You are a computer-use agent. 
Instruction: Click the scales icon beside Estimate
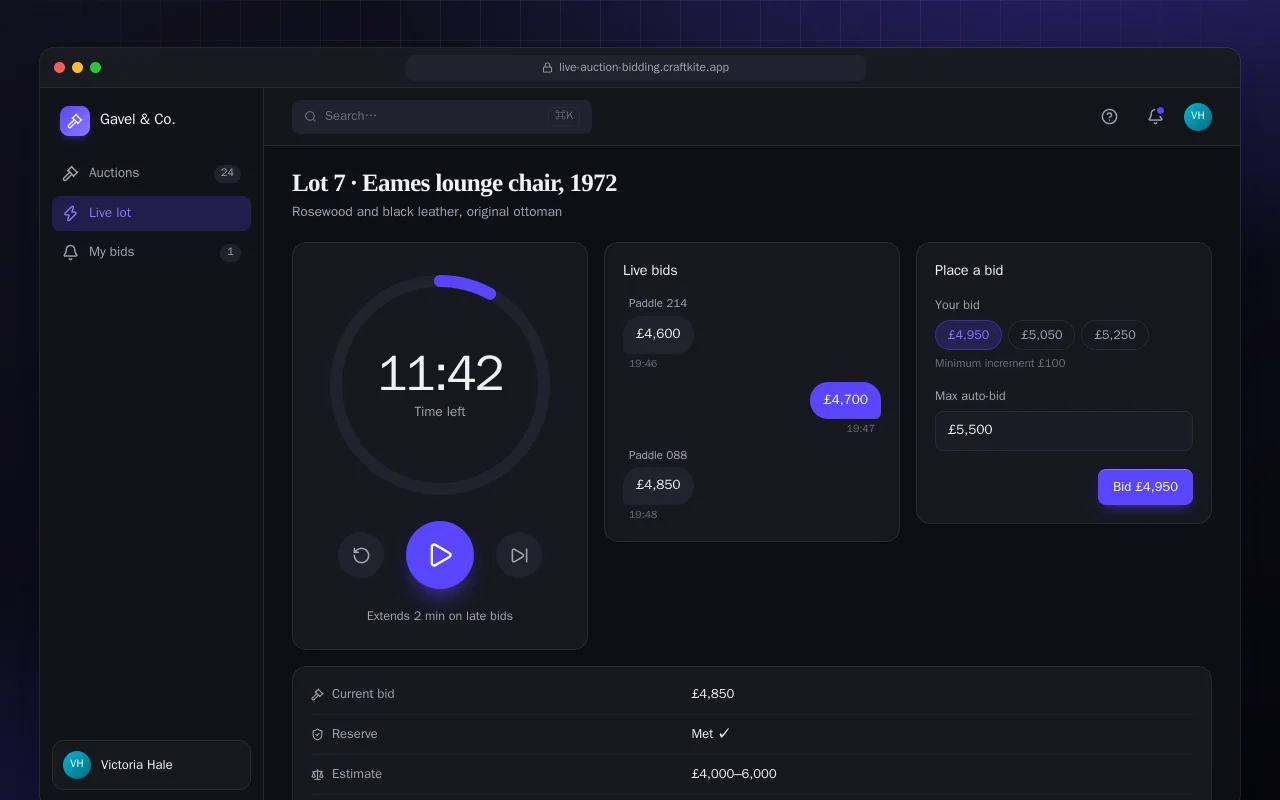(x=318, y=774)
